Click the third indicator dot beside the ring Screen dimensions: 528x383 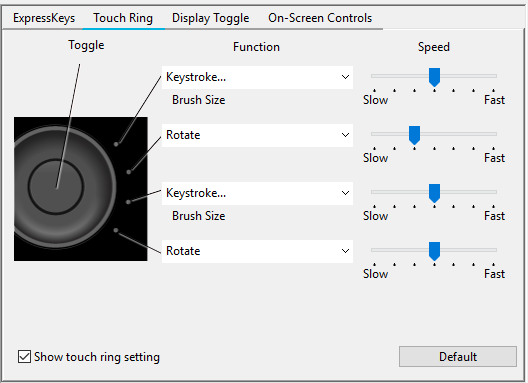tap(128, 202)
